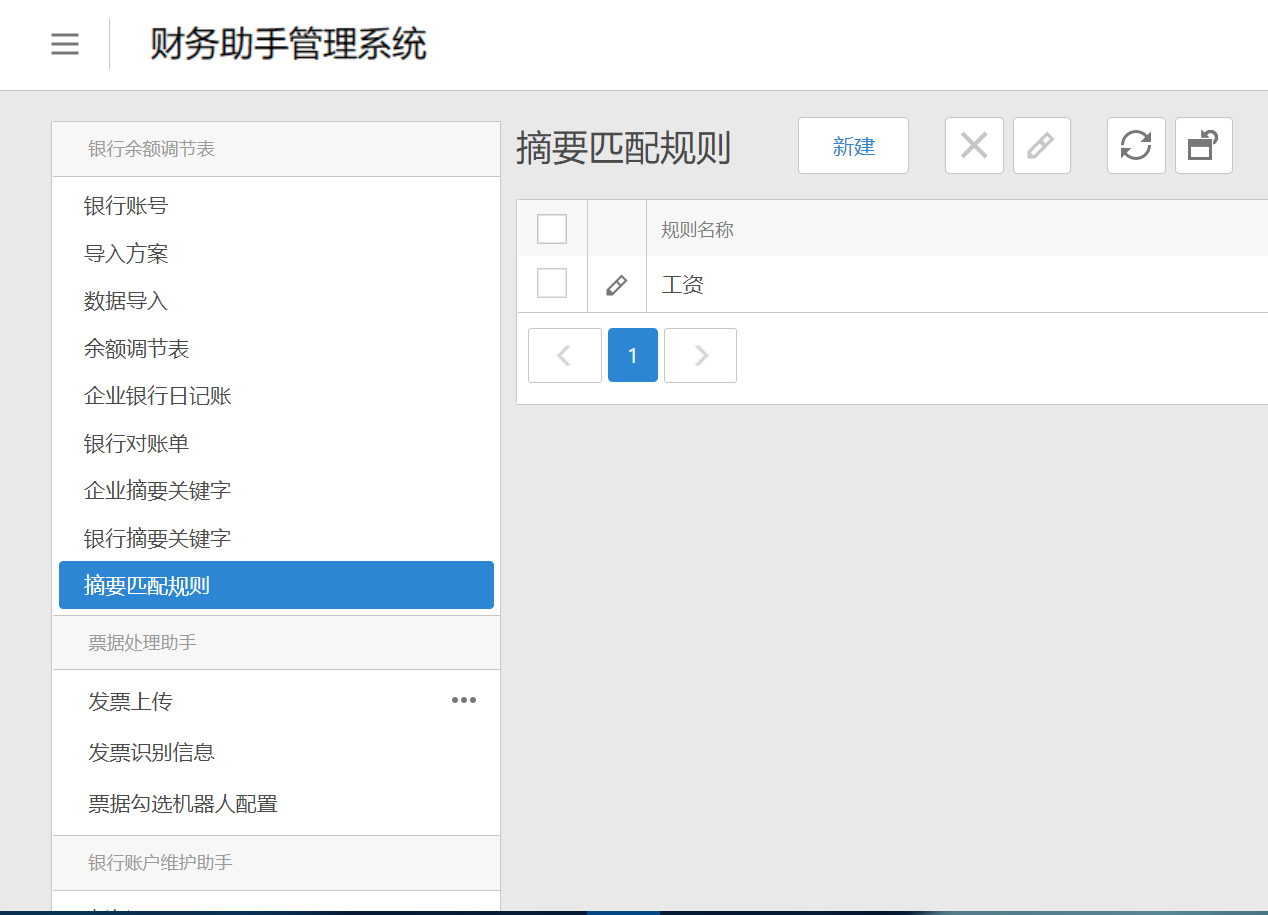Click the pencil icon beside 工资 row
The image size is (1268, 915).
click(x=617, y=285)
